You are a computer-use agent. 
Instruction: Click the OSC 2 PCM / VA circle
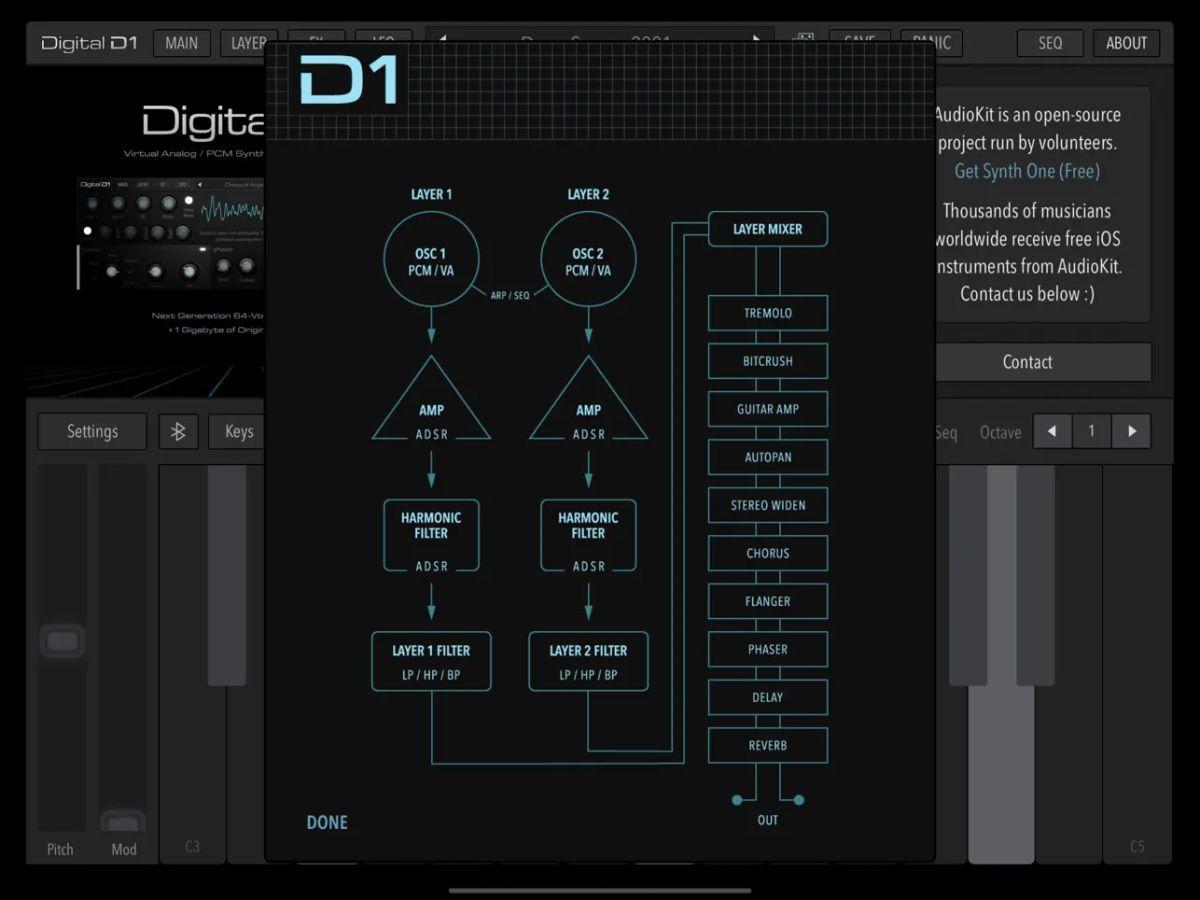point(588,258)
